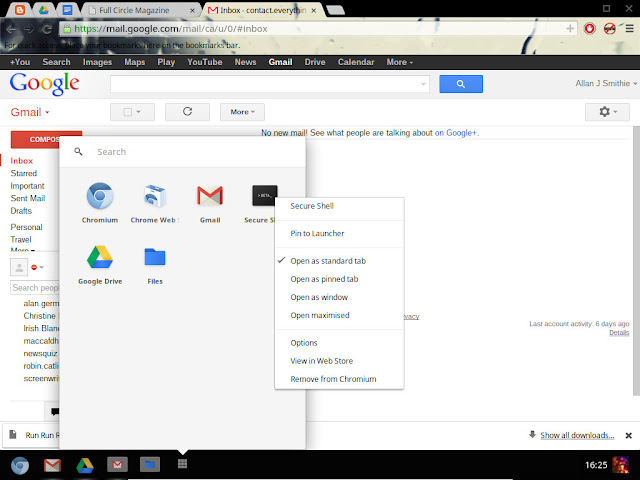Select the Secure Shell app icon
Image resolution: width=640 pixels, height=480 pixels.
(264, 196)
